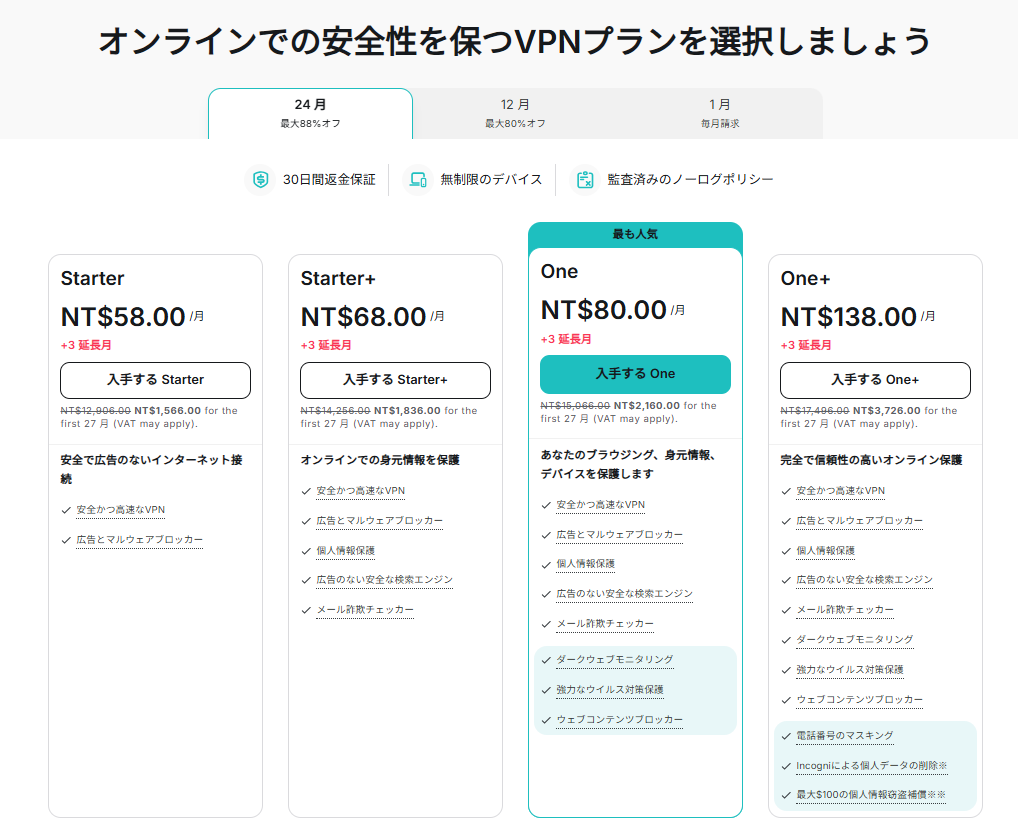This screenshot has width=1018, height=825.
Task: Click the teal 入手する One button
Action: coord(635,374)
